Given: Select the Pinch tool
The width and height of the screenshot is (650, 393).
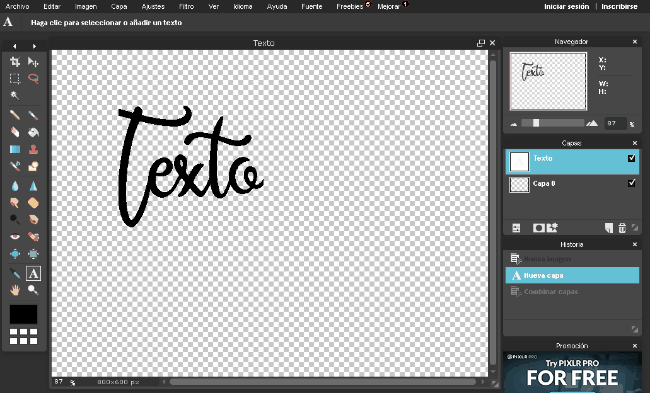Looking at the screenshot, I should [33, 253].
